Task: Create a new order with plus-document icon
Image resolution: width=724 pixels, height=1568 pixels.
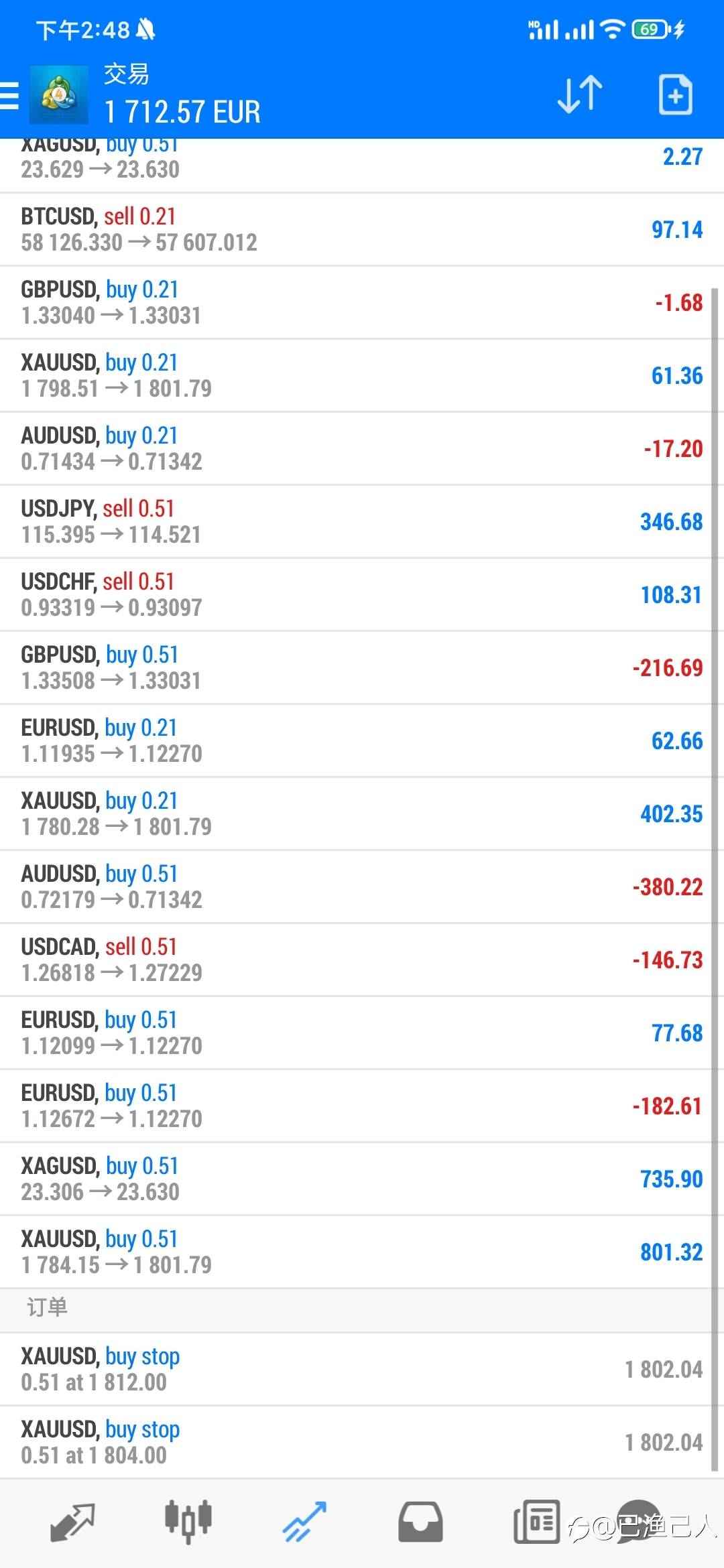Action: pos(676,94)
